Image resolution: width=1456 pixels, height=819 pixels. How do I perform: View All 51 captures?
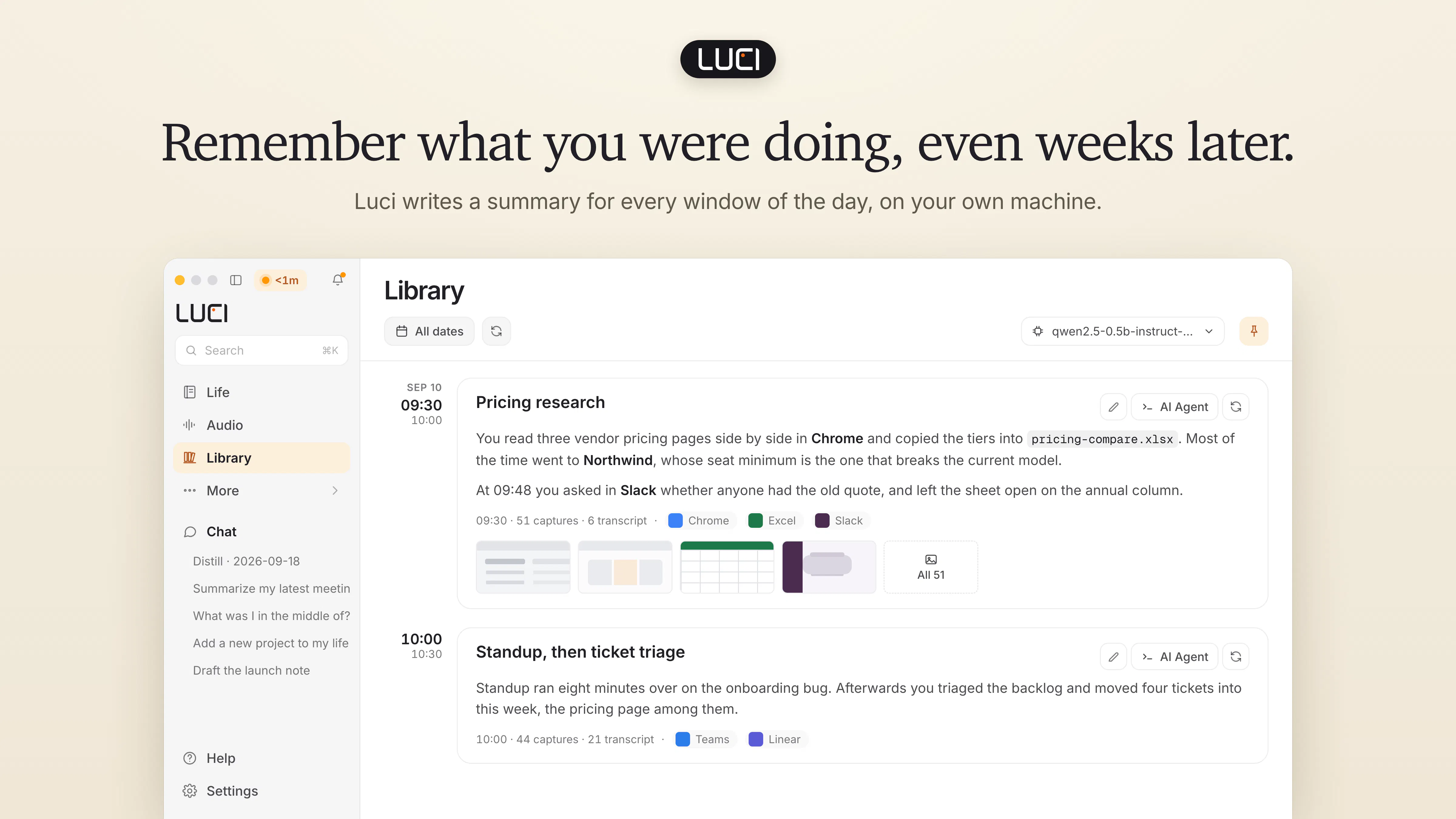[x=931, y=567]
